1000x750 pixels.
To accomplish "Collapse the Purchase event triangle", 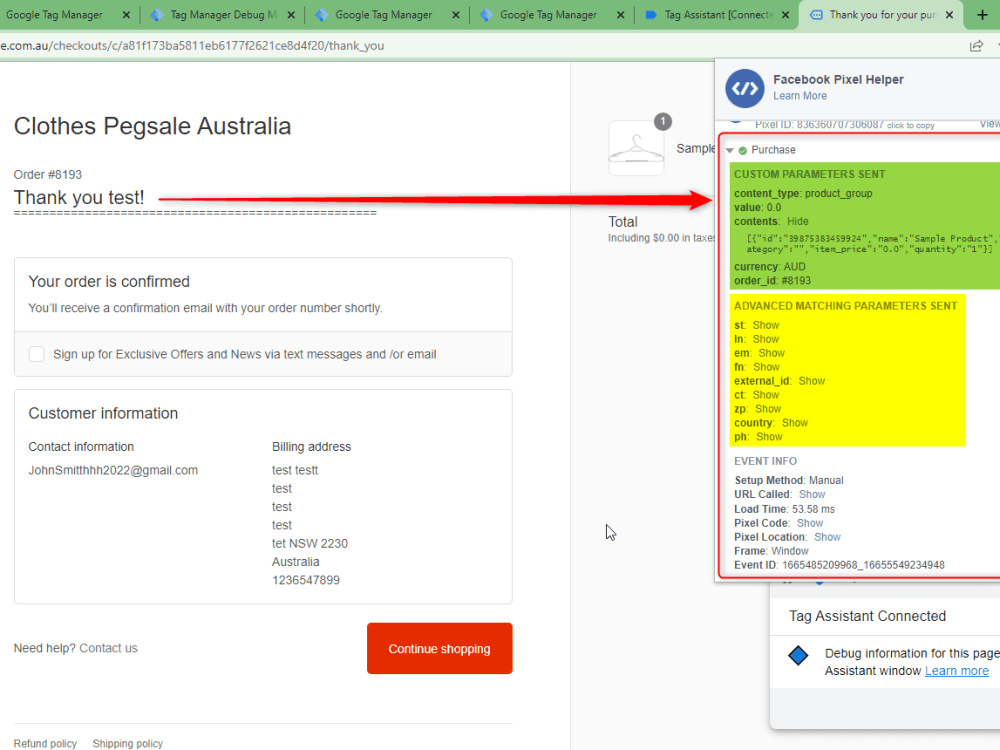I will pyautogui.click(x=730, y=151).
